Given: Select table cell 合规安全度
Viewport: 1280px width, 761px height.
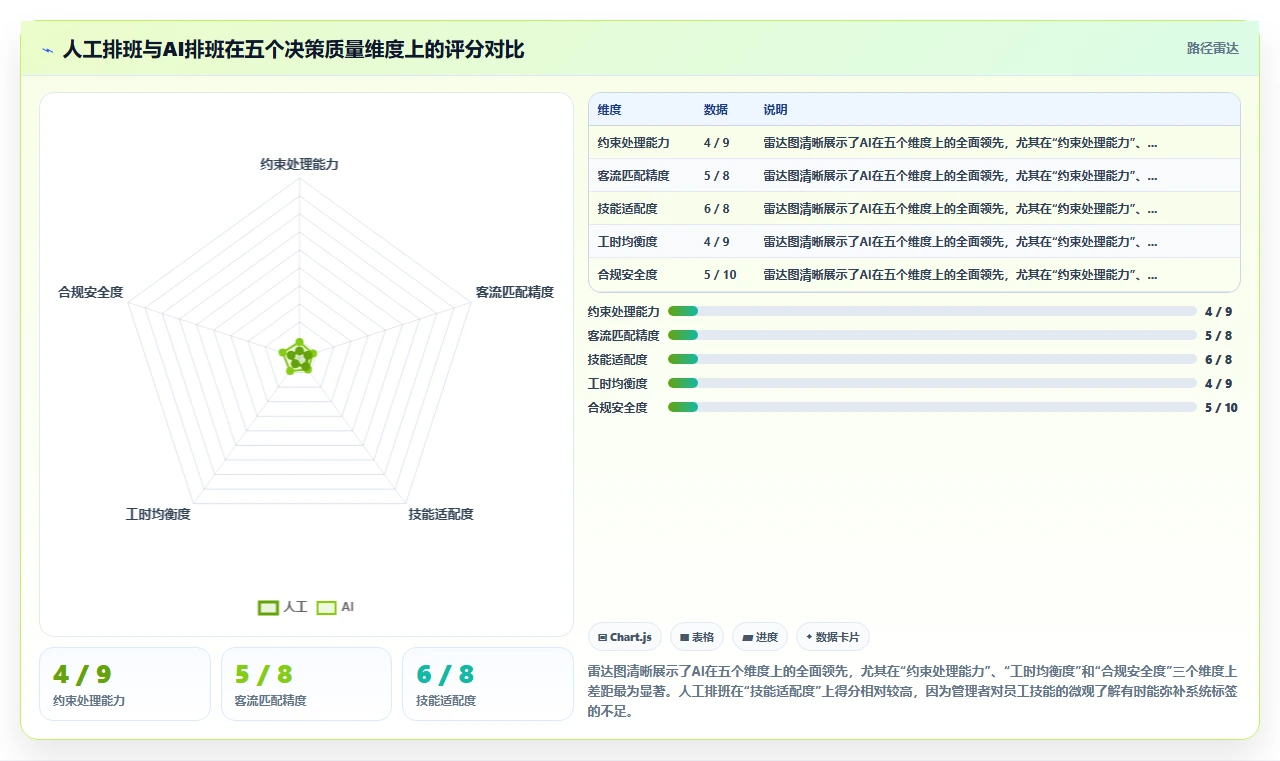Looking at the screenshot, I should point(628,275).
